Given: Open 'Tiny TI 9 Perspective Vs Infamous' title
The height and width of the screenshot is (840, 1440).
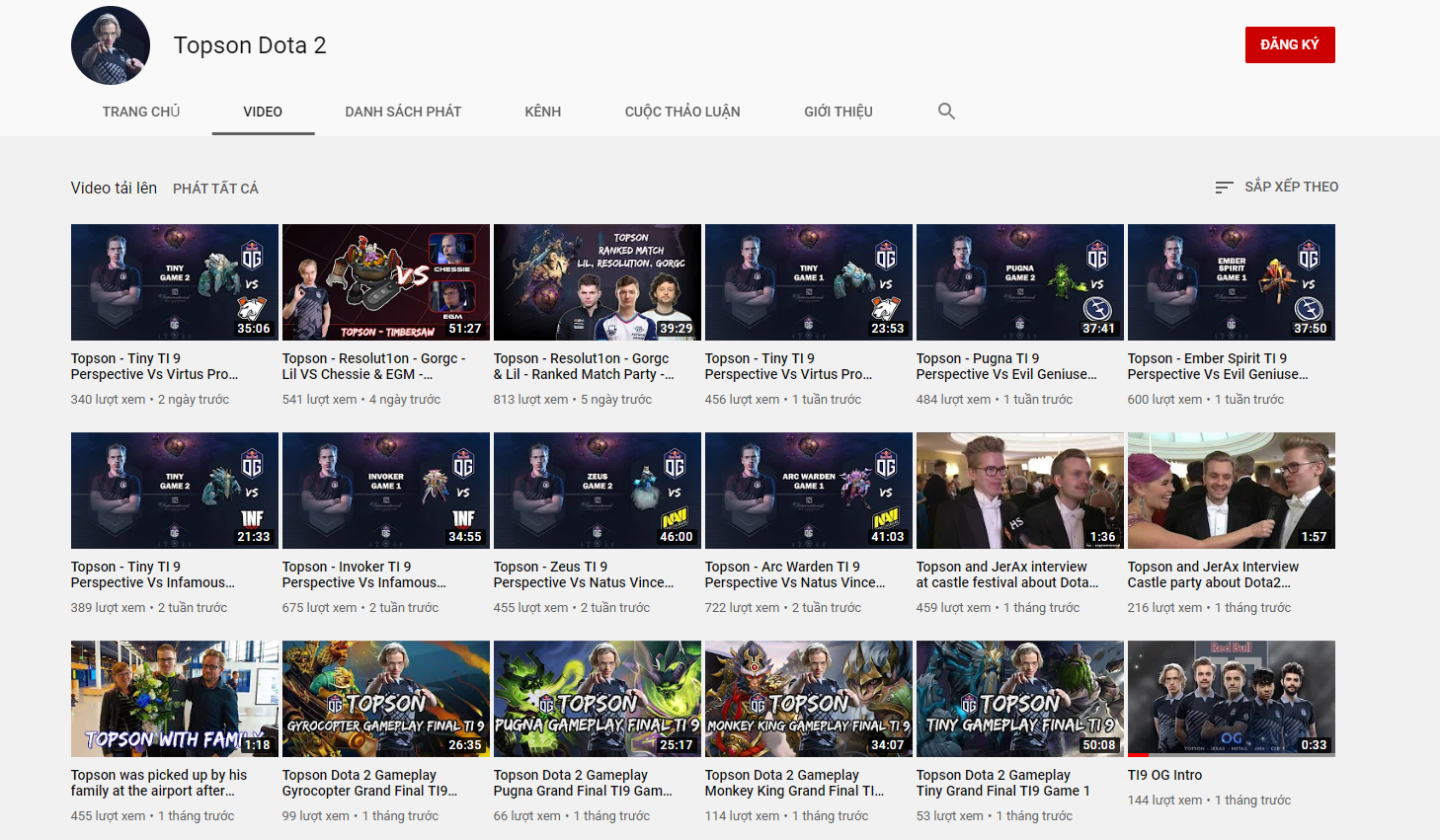Looking at the screenshot, I should pos(153,574).
